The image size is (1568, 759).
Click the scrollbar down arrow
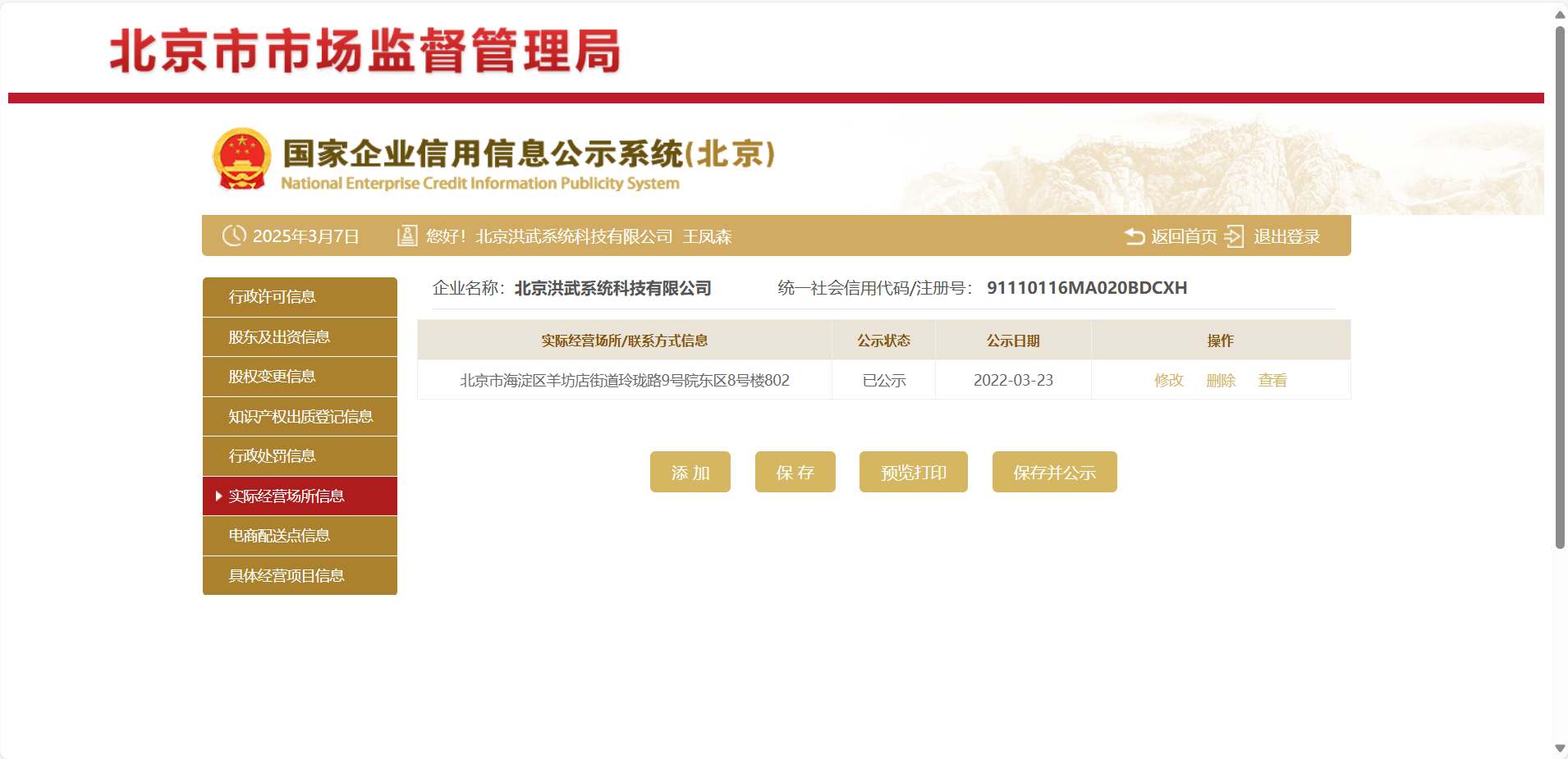point(1560,748)
